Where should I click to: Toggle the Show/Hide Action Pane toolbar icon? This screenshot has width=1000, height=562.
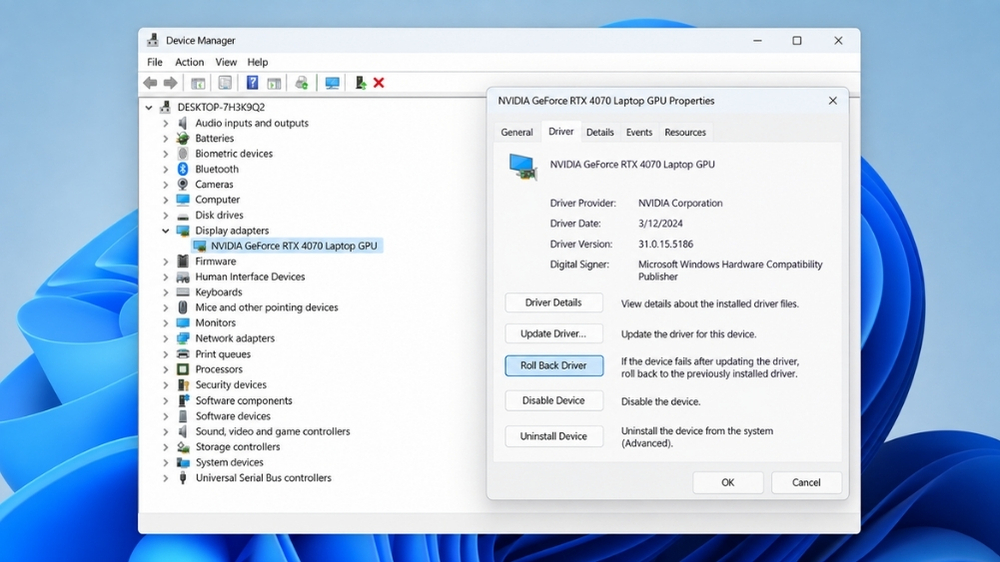[x=274, y=83]
